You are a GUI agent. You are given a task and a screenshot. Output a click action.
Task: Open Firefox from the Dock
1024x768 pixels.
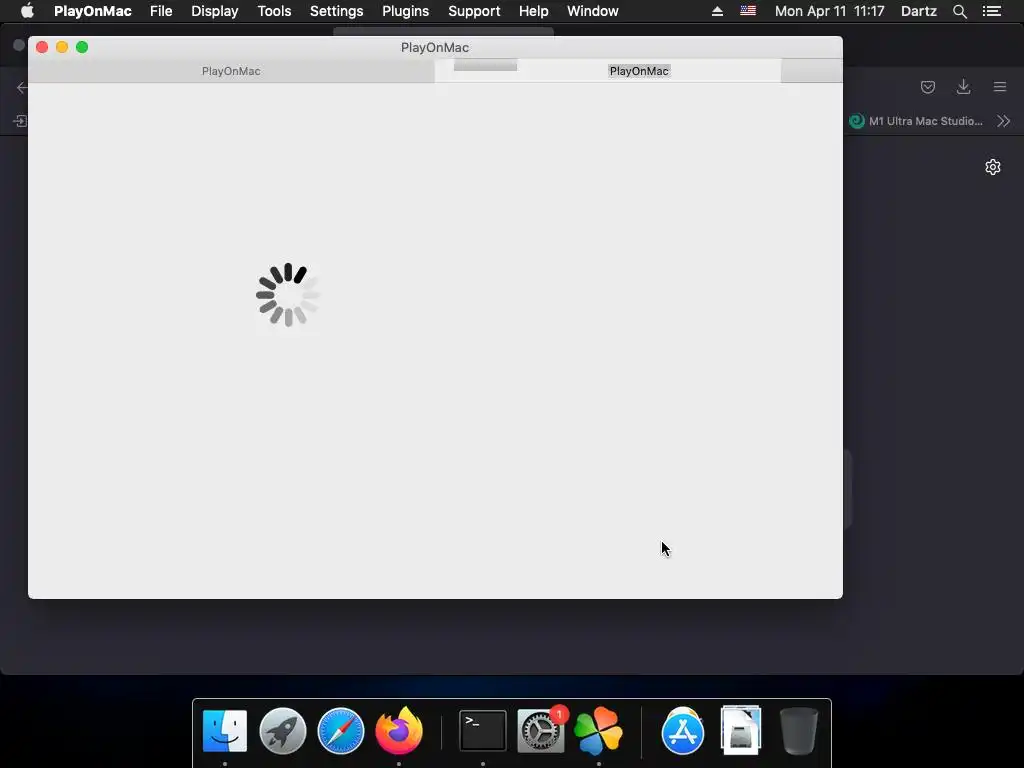click(398, 731)
